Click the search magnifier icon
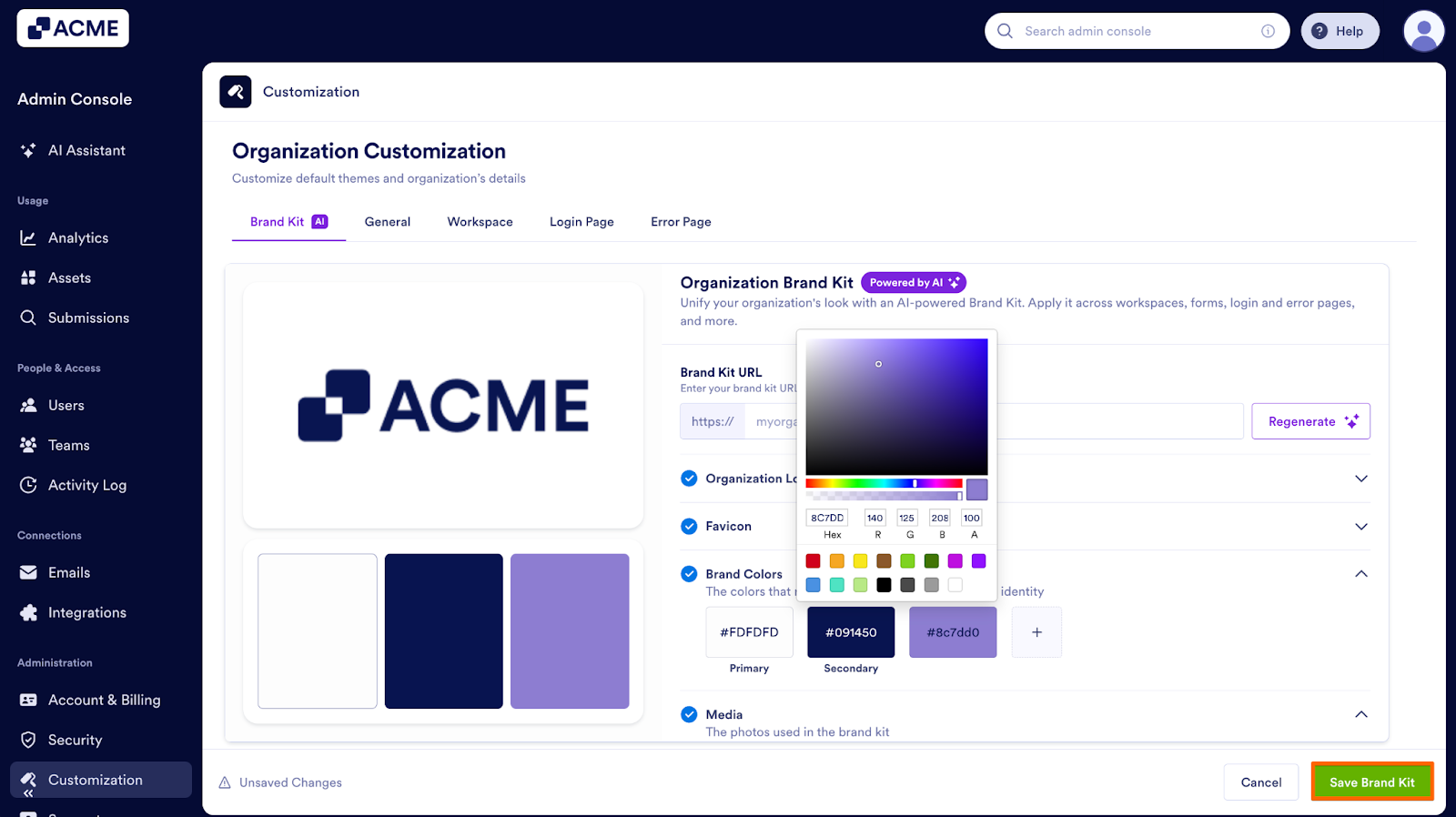1456x817 pixels. pos(1005,31)
